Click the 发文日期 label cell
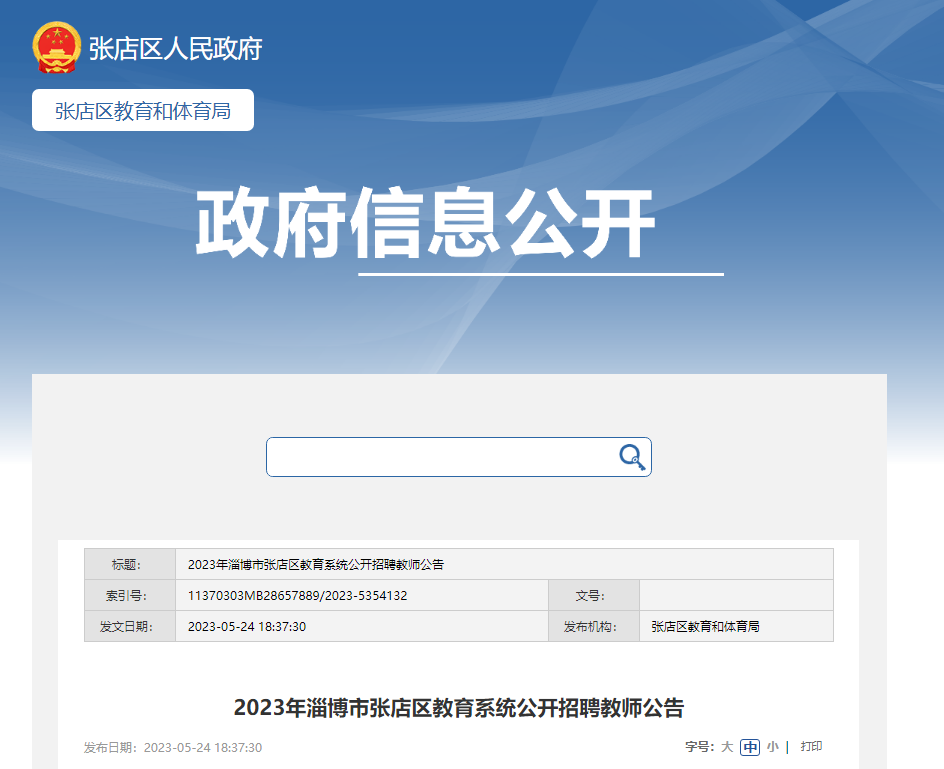Viewport: 944px width, 769px height. 130,626
